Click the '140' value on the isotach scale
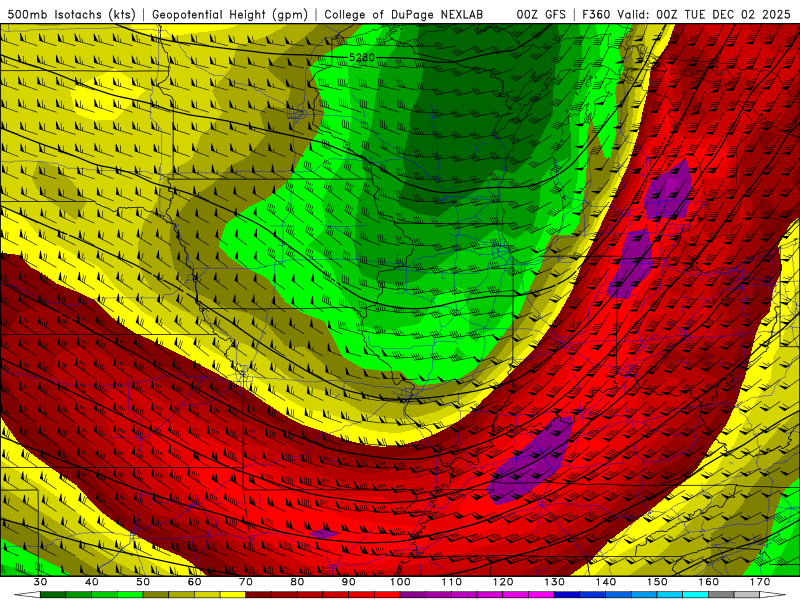Screen dimensions: 800x600 606,582
